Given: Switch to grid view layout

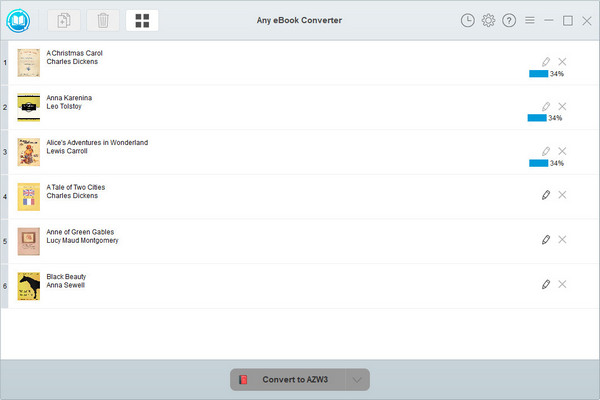Looking at the screenshot, I should point(142,20).
